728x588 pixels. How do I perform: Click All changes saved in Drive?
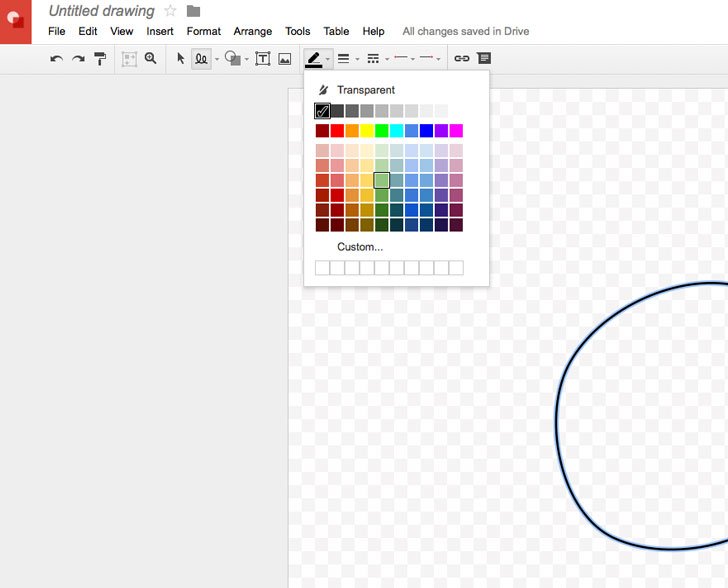click(466, 31)
